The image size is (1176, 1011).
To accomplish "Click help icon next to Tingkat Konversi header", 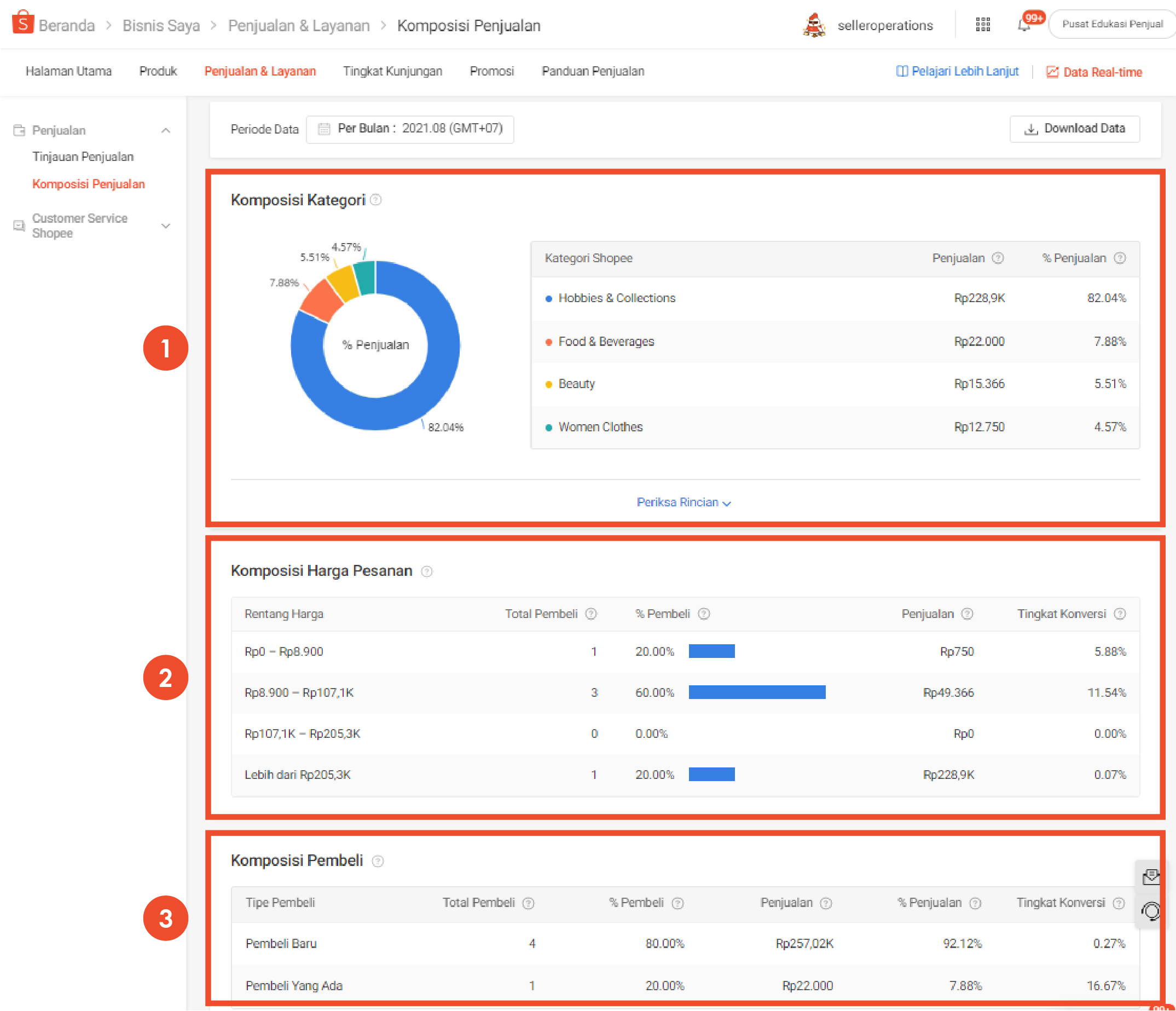I will (x=1119, y=614).
